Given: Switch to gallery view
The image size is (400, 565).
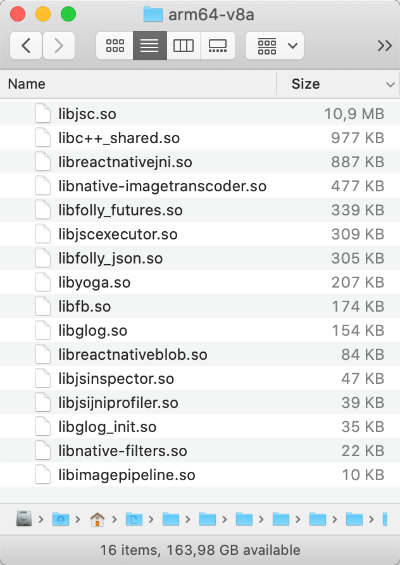Looking at the screenshot, I should coord(218,46).
